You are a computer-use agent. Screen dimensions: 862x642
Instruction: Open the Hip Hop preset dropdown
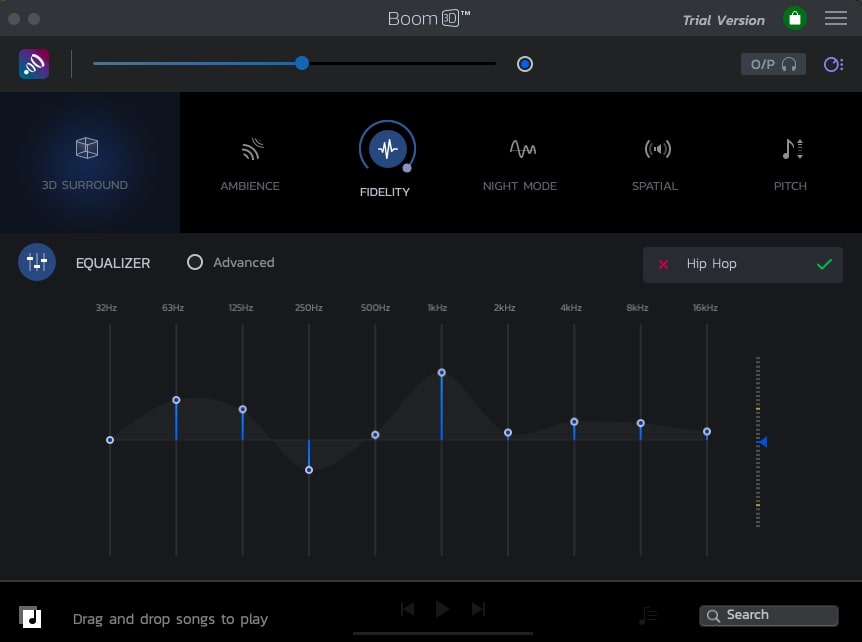pos(742,264)
